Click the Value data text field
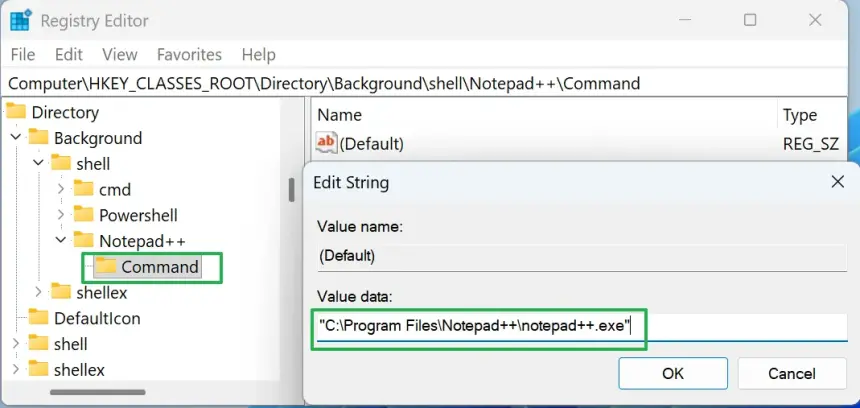 [580, 326]
